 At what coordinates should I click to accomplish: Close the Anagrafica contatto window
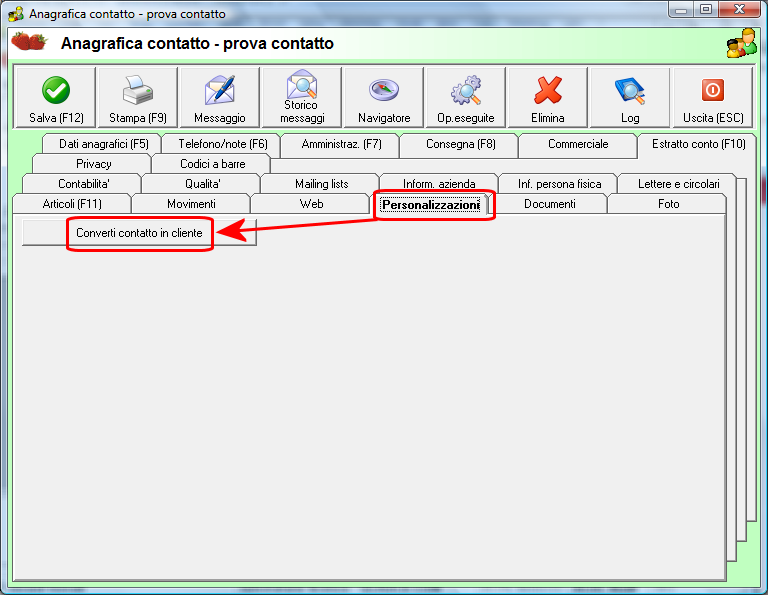tap(740, 10)
